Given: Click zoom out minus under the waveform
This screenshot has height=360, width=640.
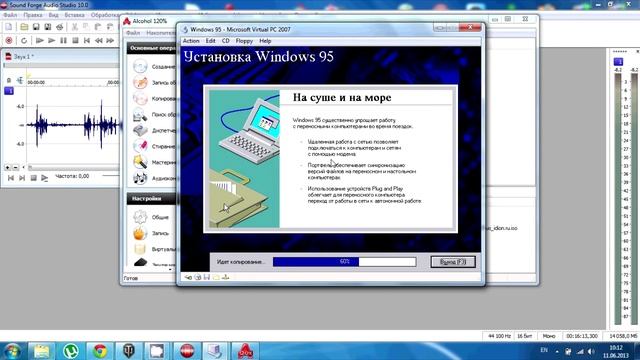Looking at the screenshot, I should (x=16, y=167).
